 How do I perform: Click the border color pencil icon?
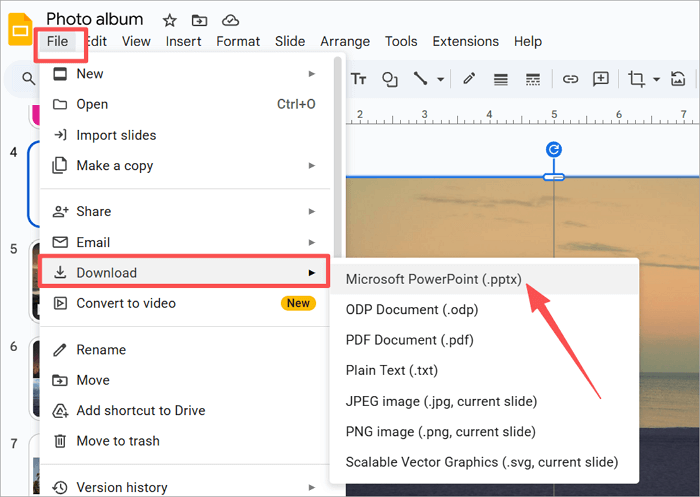[x=469, y=79]
